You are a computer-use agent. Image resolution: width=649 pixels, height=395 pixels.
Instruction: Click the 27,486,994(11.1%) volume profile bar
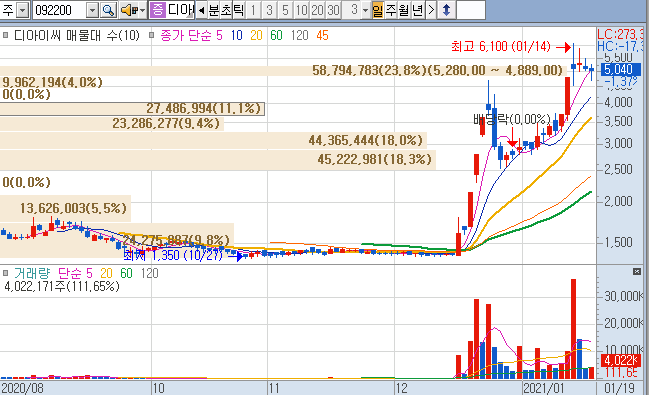(132, 108)
